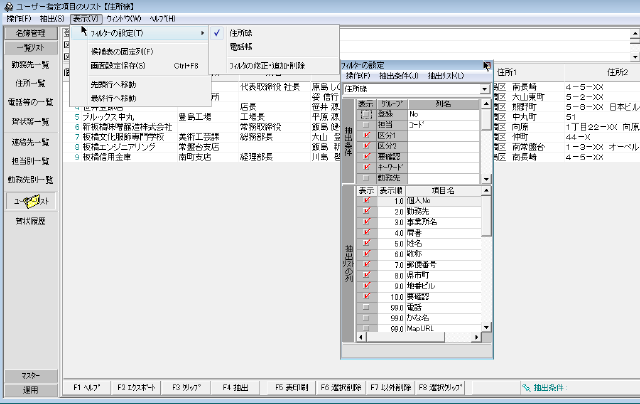This screenshot has height=404, width=640.
Task: Click left arrow of filter dialog horizontal scrollbar
Action: tap(361, 337)
